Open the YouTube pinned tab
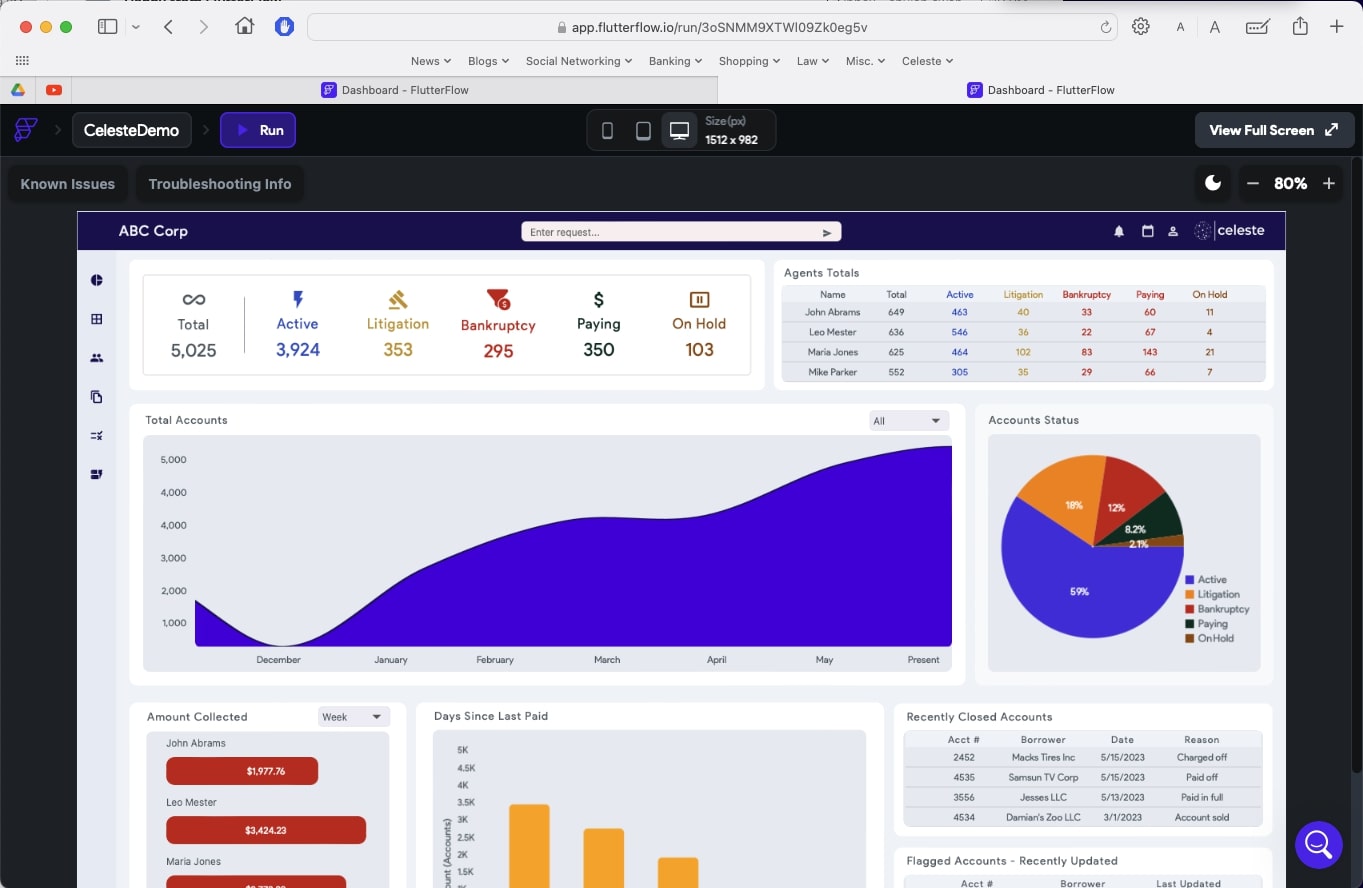This screenshot has height=888, width=1363. pyautogui.click(x=54, y=90)
